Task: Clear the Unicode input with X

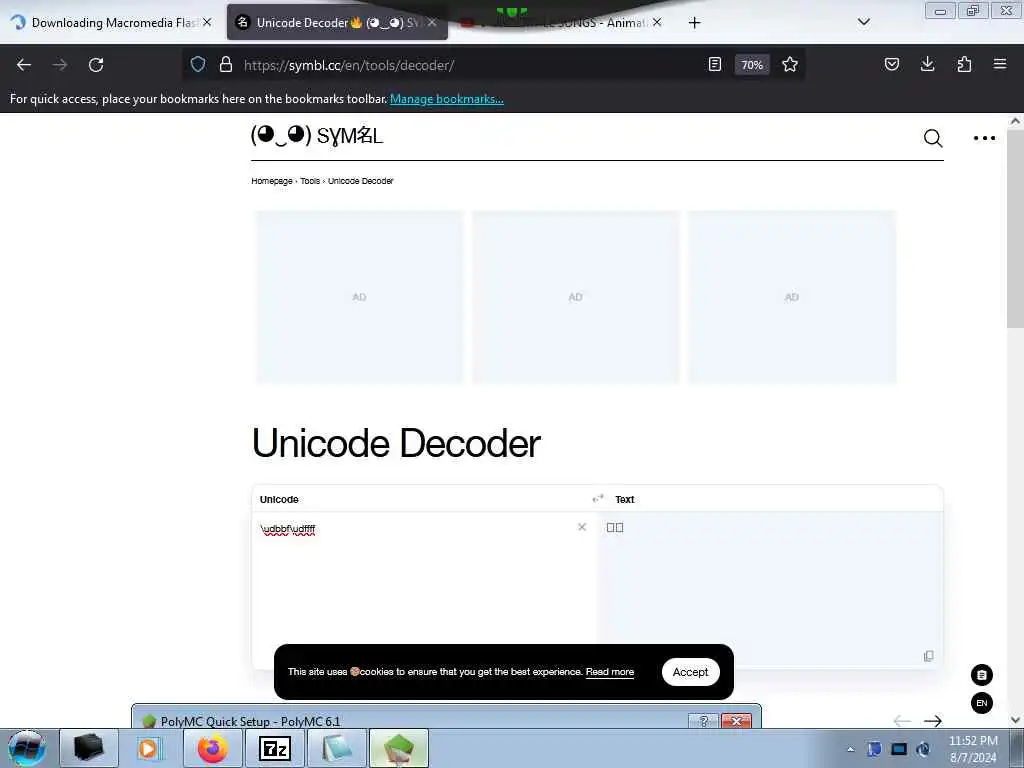Action: coord(582,527)
